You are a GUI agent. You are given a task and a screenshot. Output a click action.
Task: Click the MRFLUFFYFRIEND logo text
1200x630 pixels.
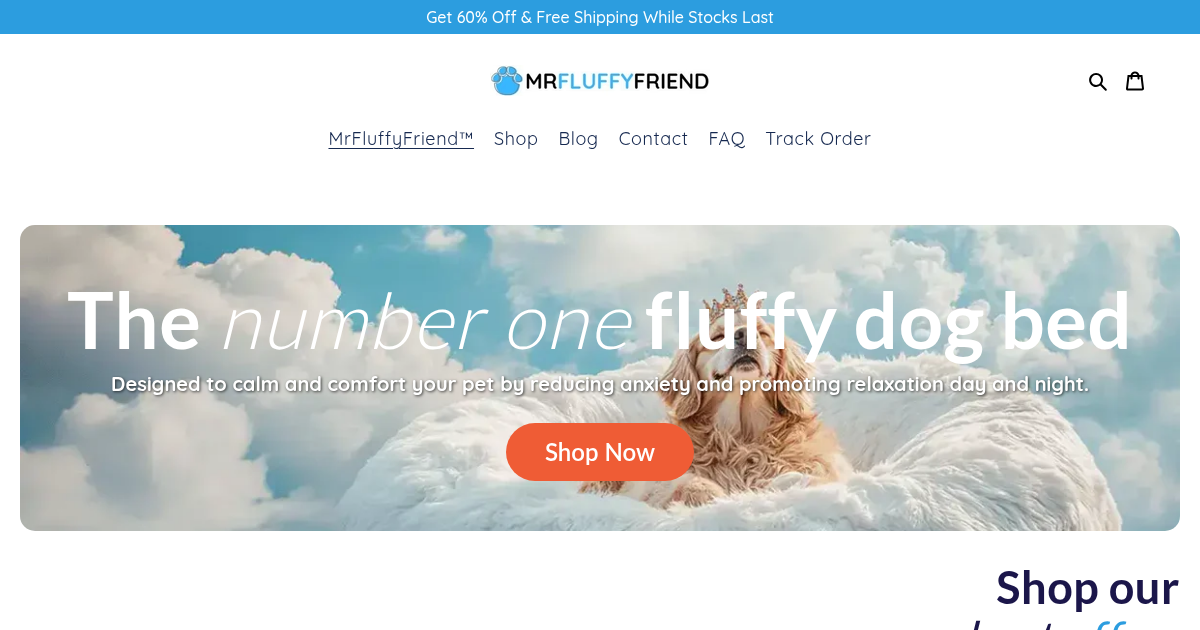[x=617, y=81]
